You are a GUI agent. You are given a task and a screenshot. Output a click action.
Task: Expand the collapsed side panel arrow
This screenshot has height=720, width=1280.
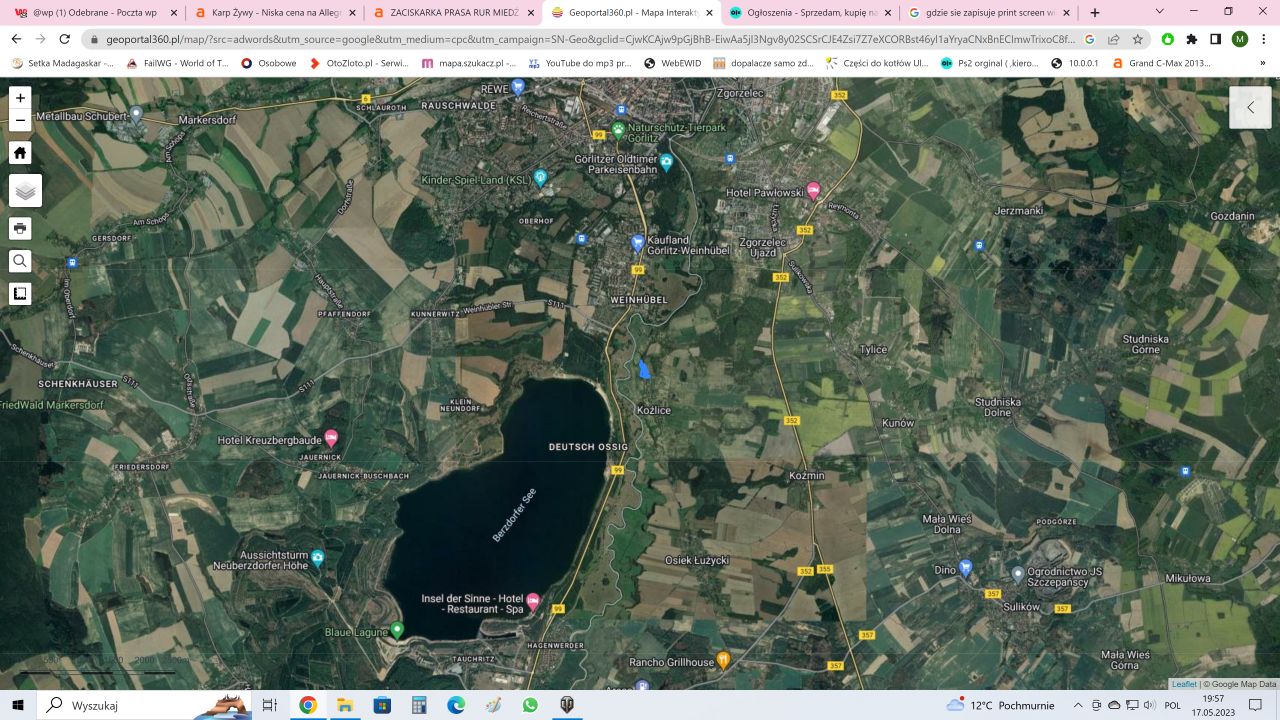click(1250, 107)
